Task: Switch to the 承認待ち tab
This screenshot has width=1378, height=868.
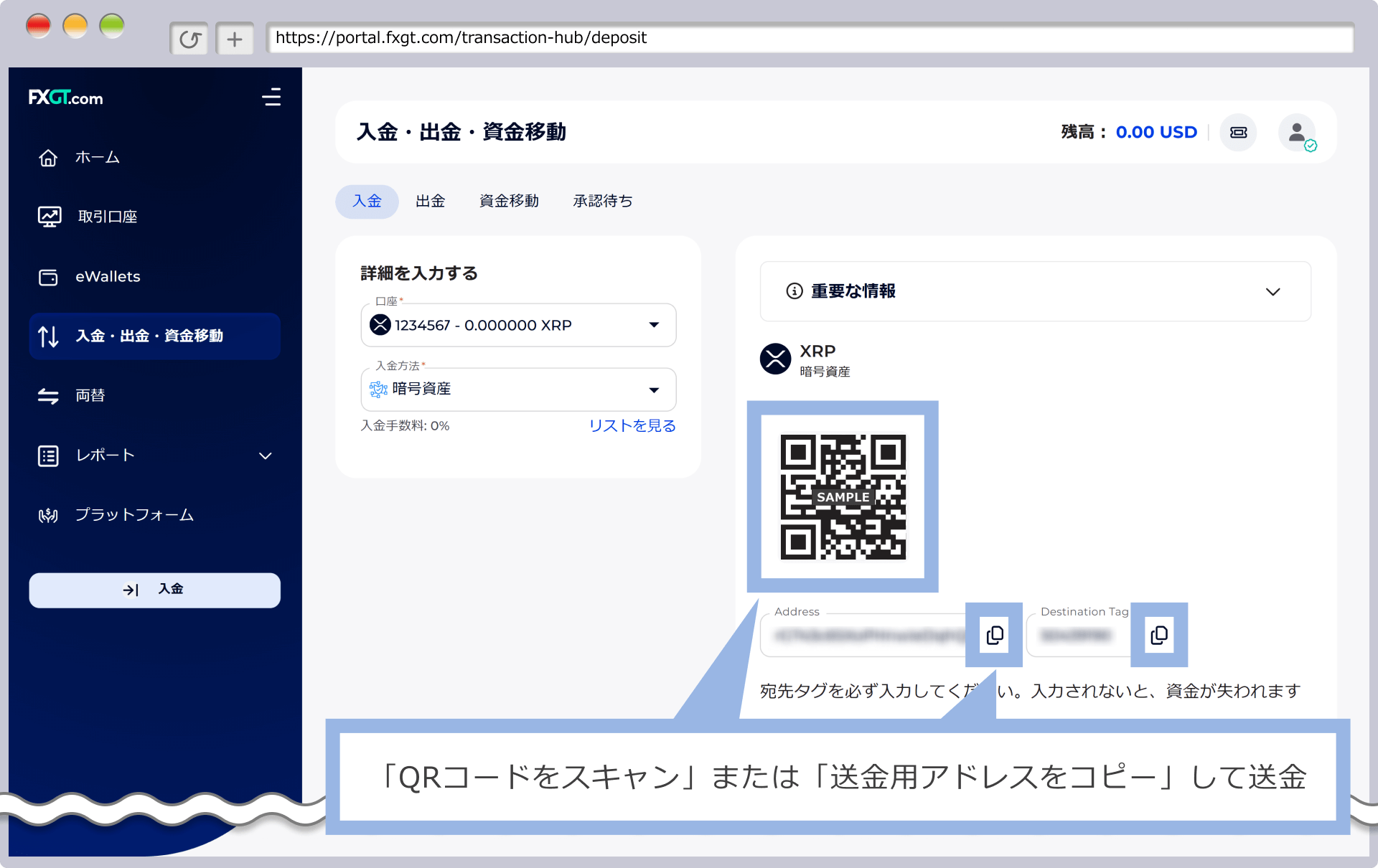Action: (603, 201)
